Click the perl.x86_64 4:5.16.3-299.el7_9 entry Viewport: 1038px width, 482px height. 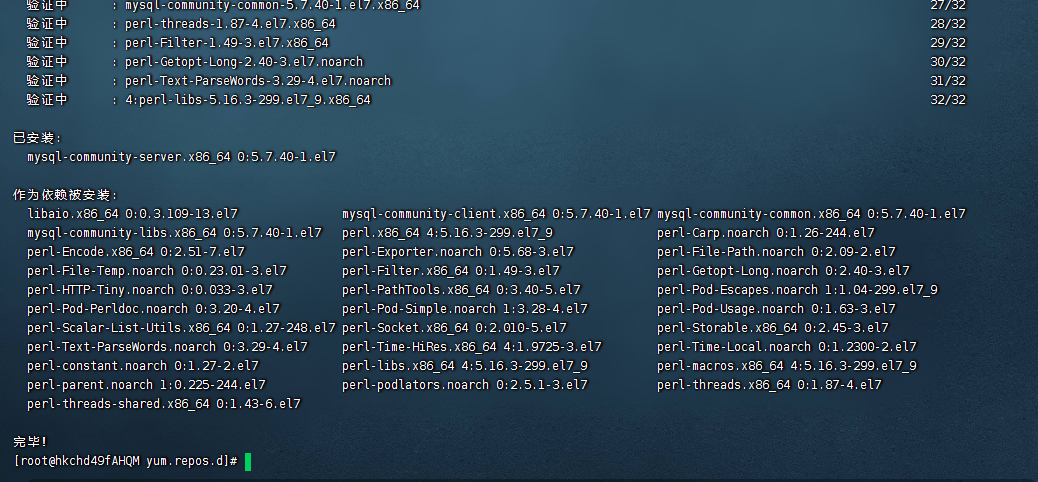click(448, 233)
